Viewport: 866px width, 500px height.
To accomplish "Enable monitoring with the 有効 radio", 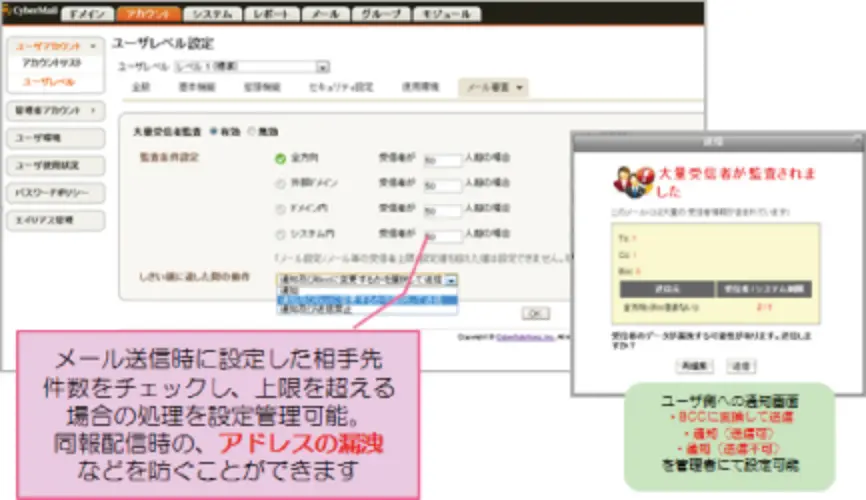I will 213,130.
